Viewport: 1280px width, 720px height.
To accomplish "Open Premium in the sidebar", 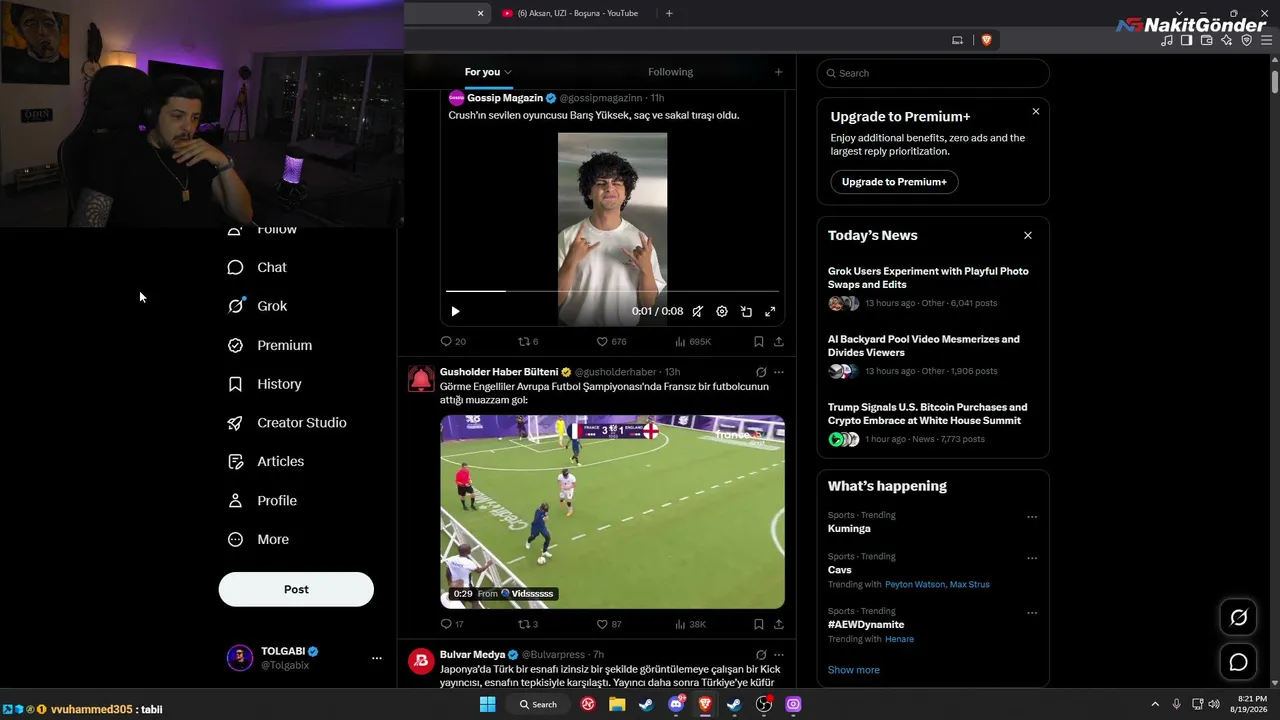I will pyautogui.click(x=270, y=345).
